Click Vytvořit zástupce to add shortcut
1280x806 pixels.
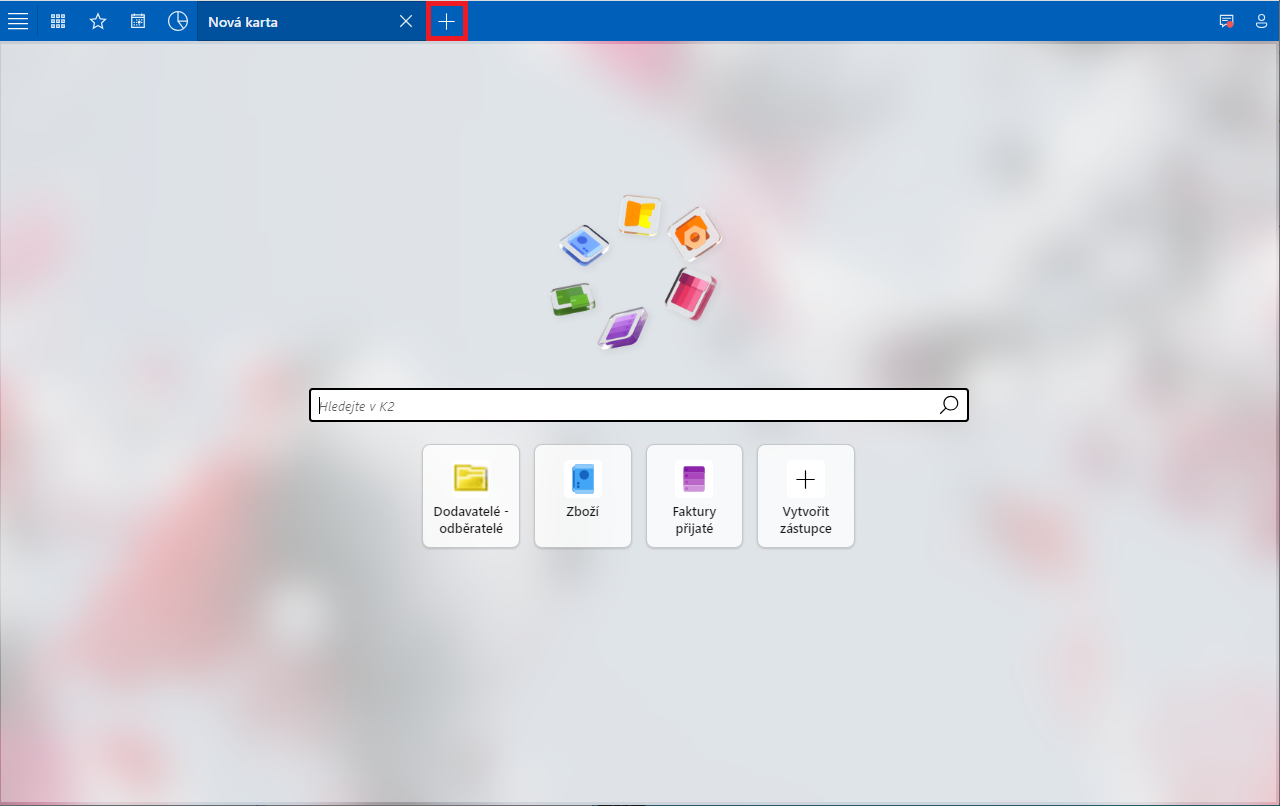click(806, 496)
